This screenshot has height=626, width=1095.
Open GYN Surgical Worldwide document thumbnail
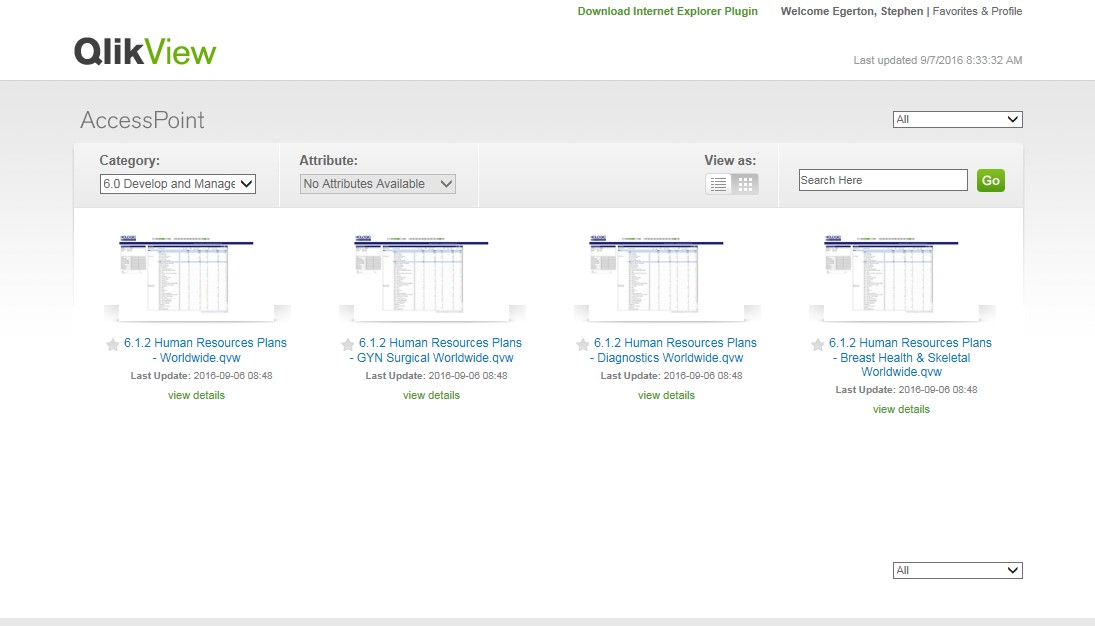[432, 275]
